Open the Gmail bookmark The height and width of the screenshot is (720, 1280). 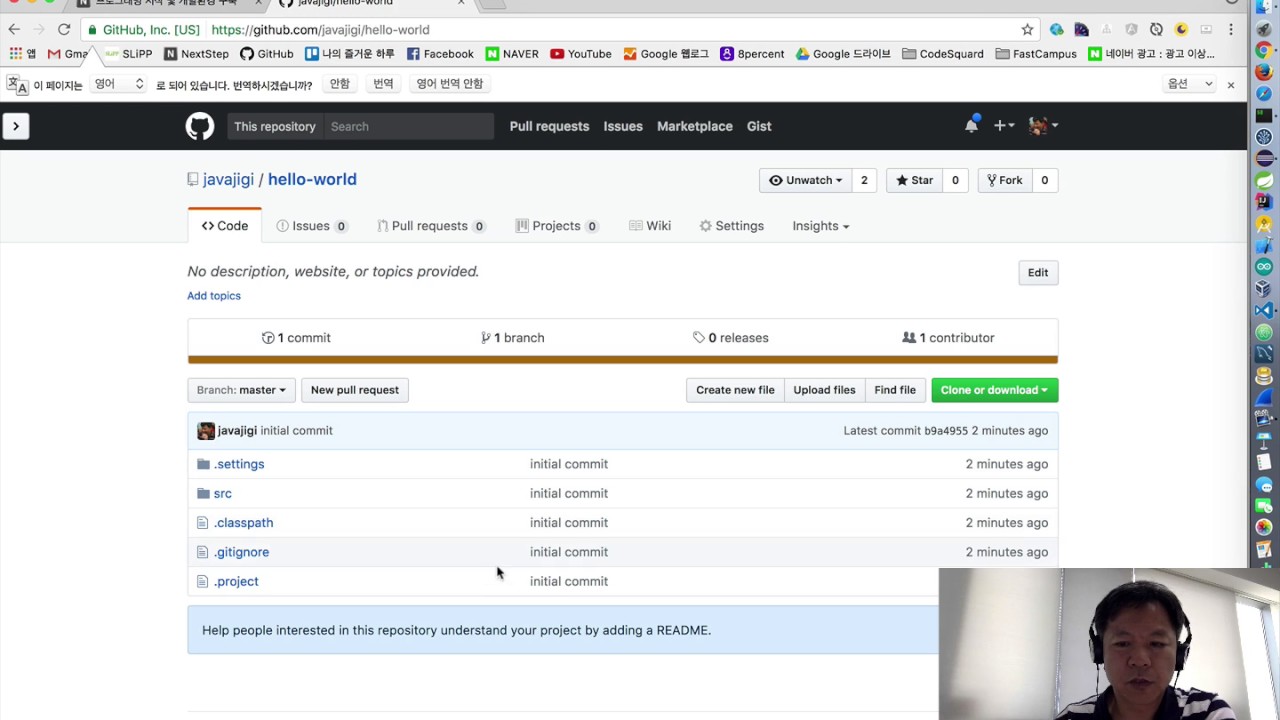(67, 54)
